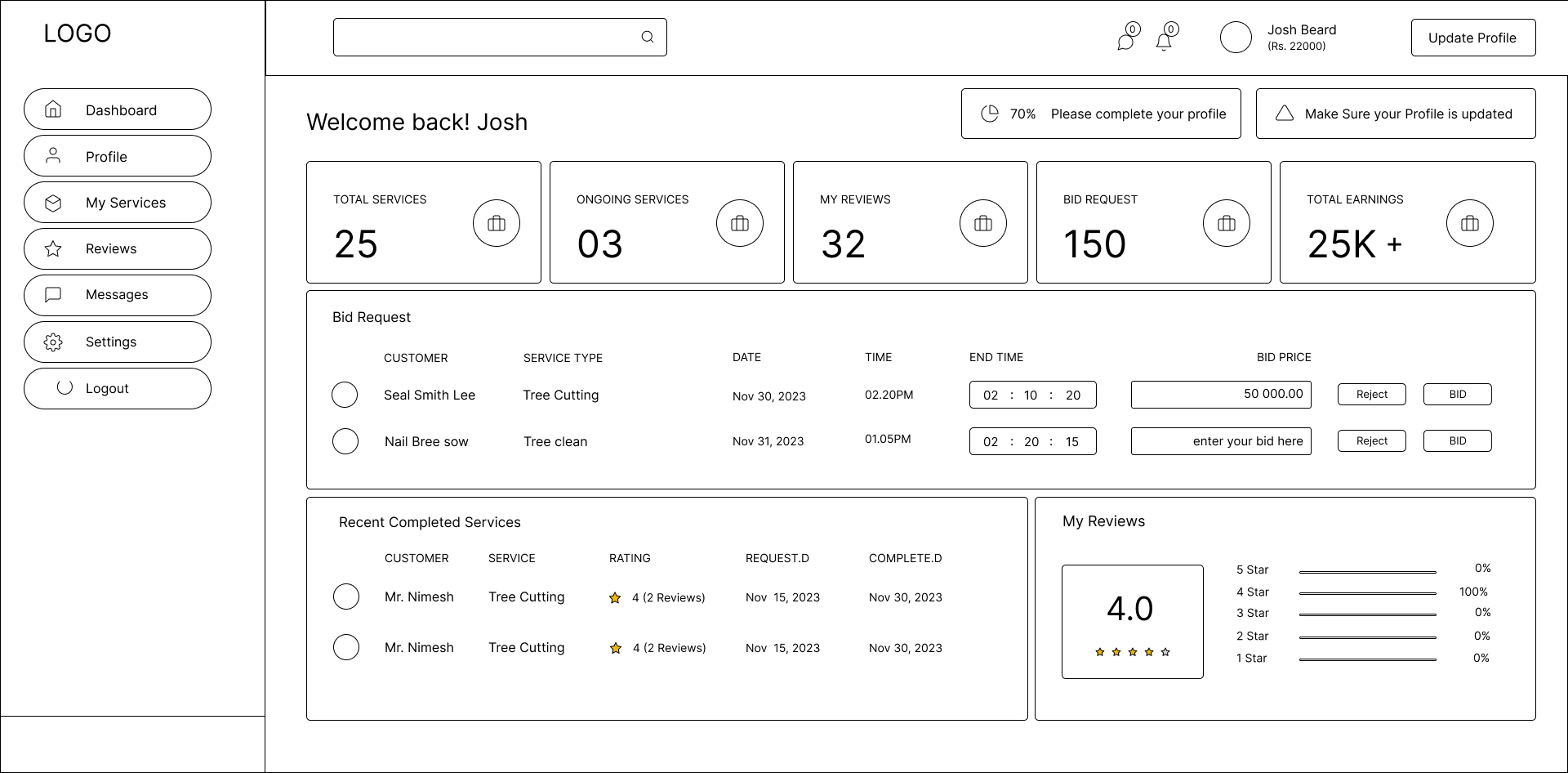The image size is (1568, 773).
Task: Click 'Please complete your profile' banner
Action: (x=1101, y=114)
